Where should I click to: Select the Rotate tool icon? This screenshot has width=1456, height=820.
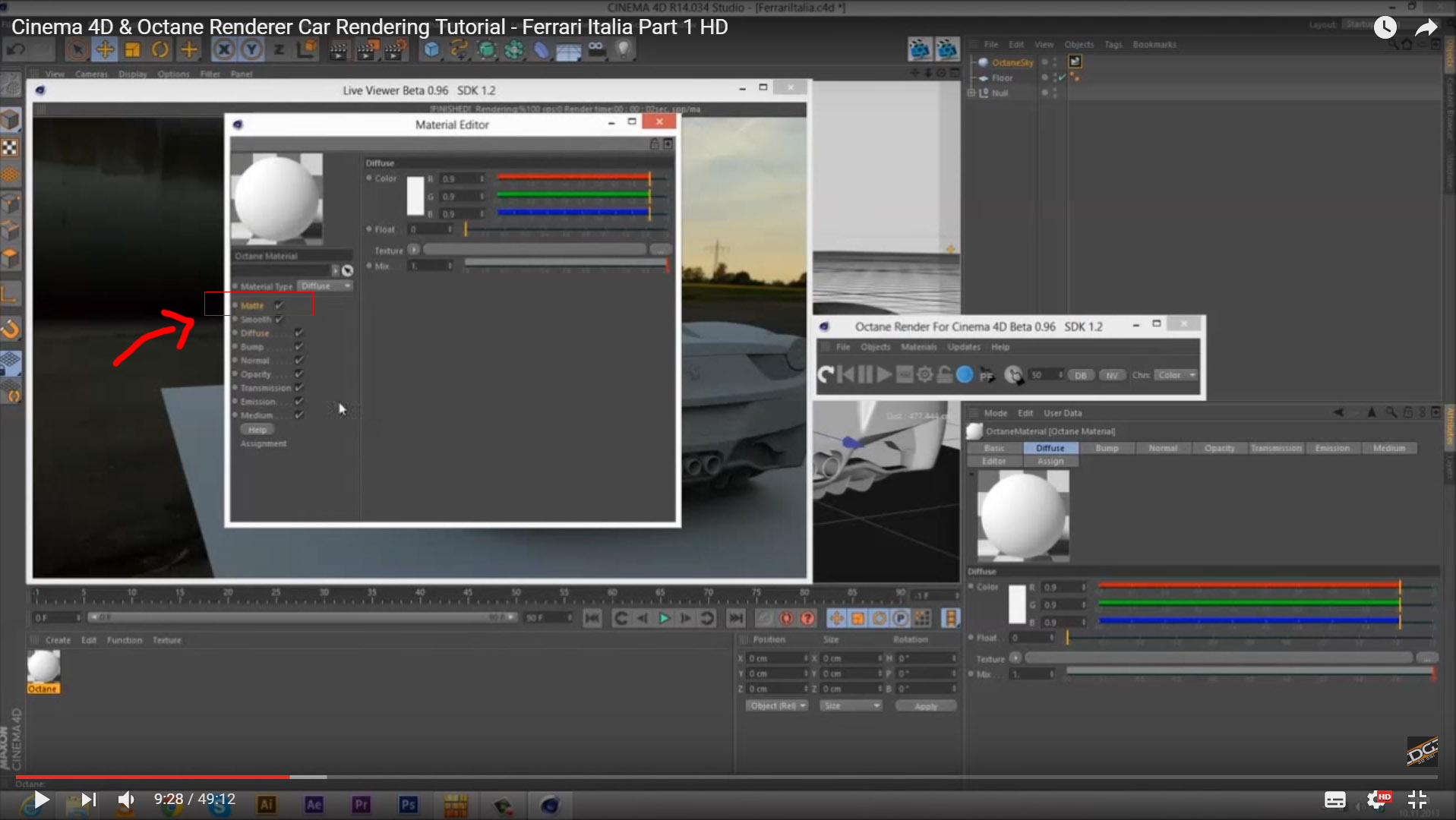[x=160, y=50]
